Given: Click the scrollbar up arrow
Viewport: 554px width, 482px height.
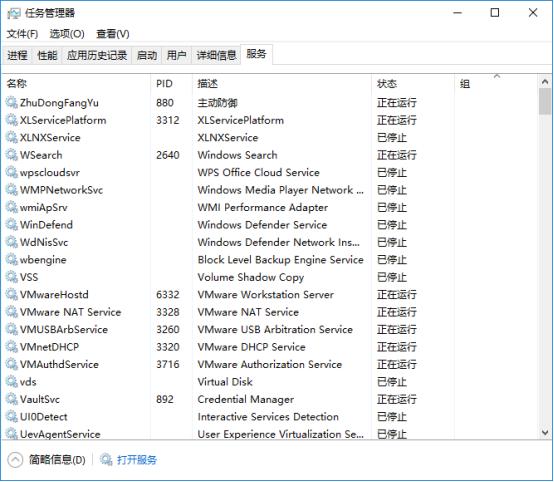Looking at the screenshot, I should tap(545, 82).
